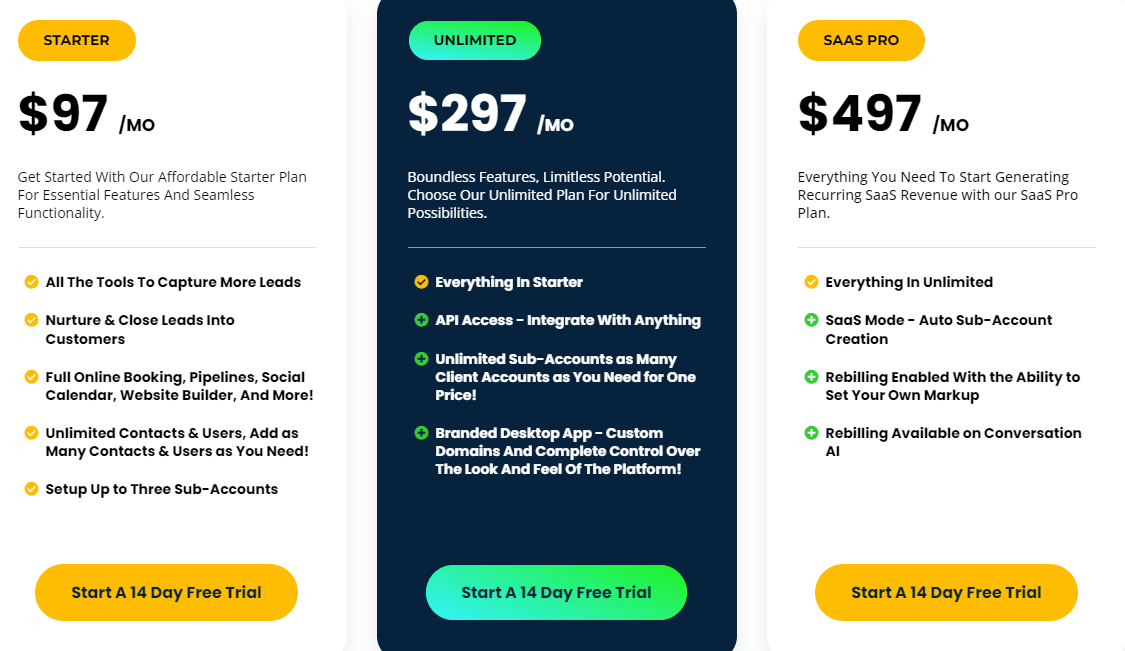Click checkmark icon beside Everything In Starter
The height and width of the screenshot is (651, 1125).
click(421, 281)
